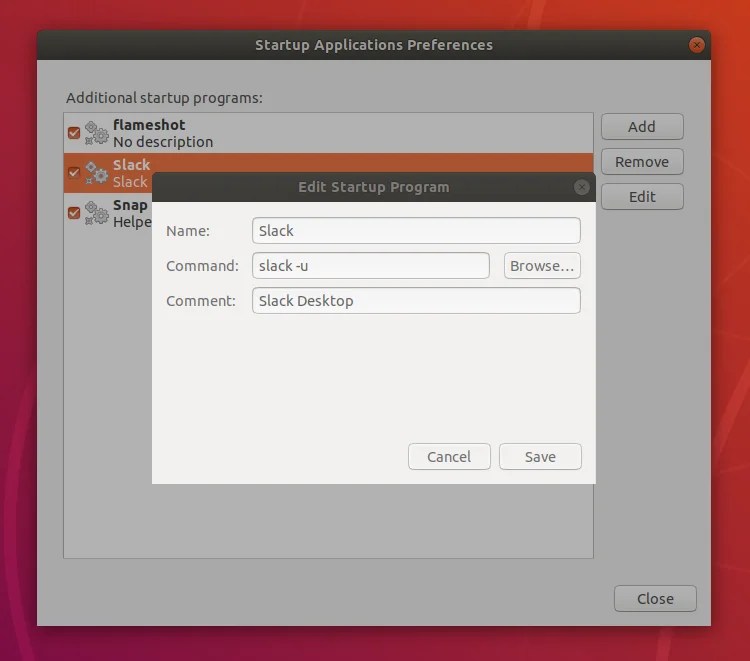Screen dimensions: 750x661
Task: Click the Add button
Action: pos(642,127)
